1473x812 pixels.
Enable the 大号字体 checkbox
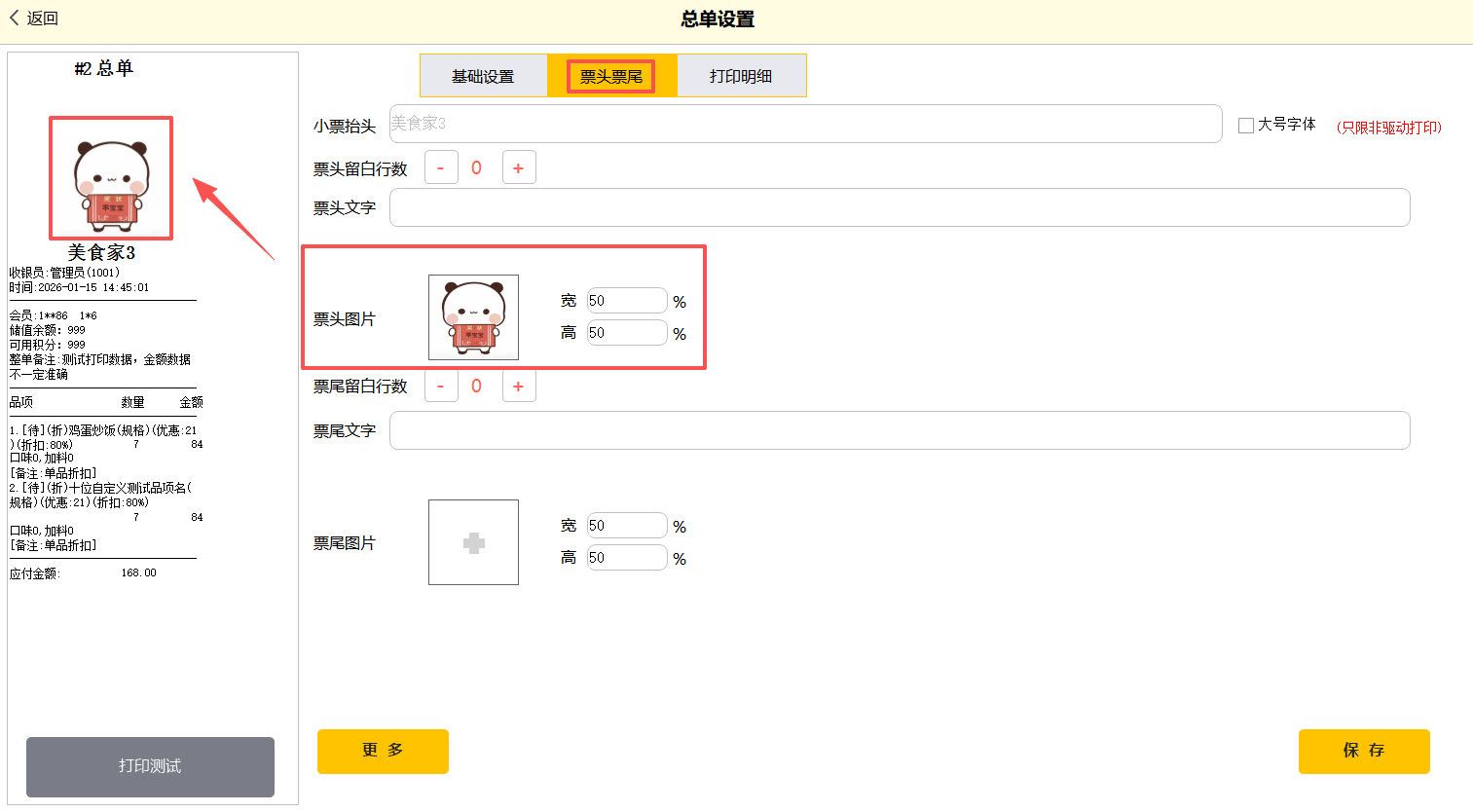point(1246,125)
